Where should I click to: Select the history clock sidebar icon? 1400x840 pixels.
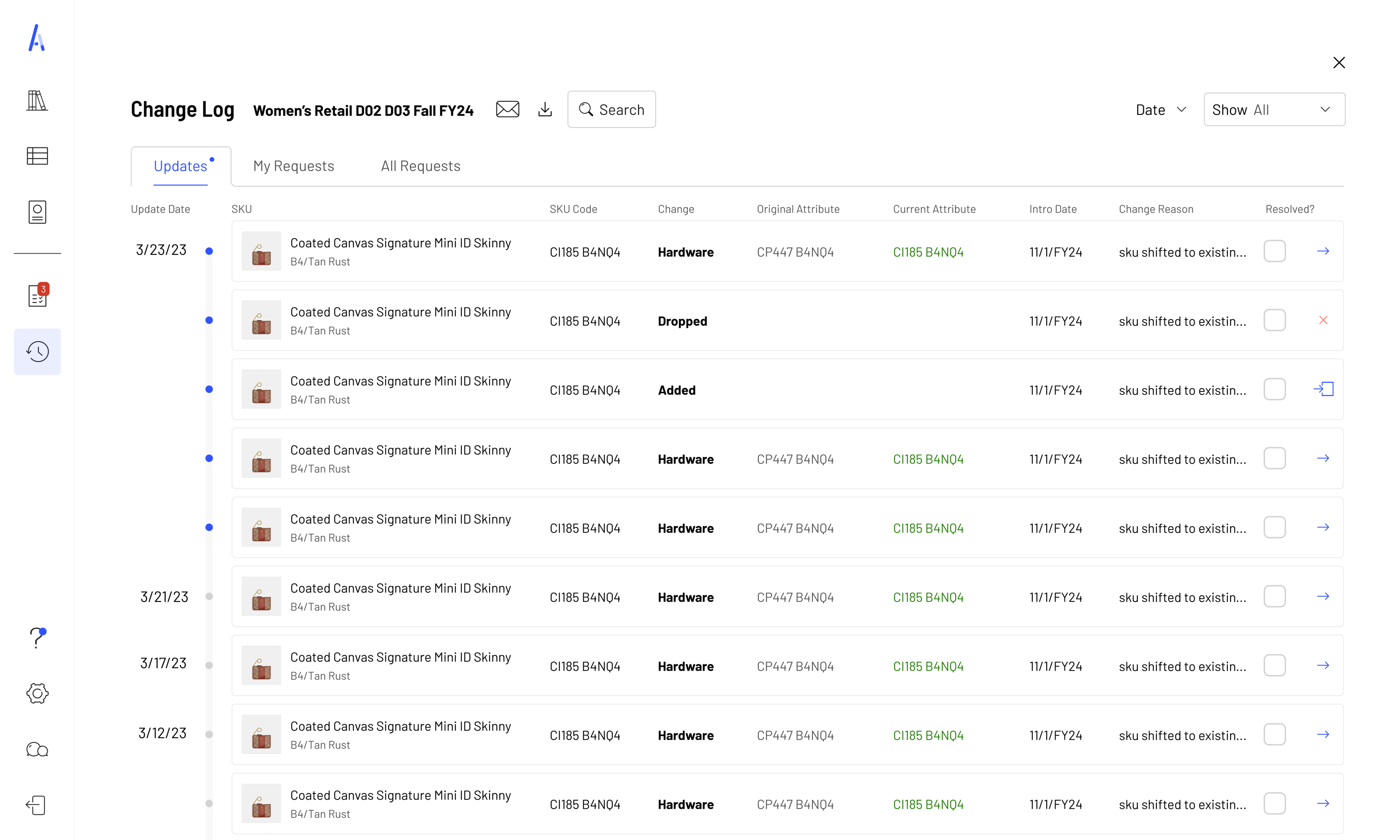click(x=37, y=351)
